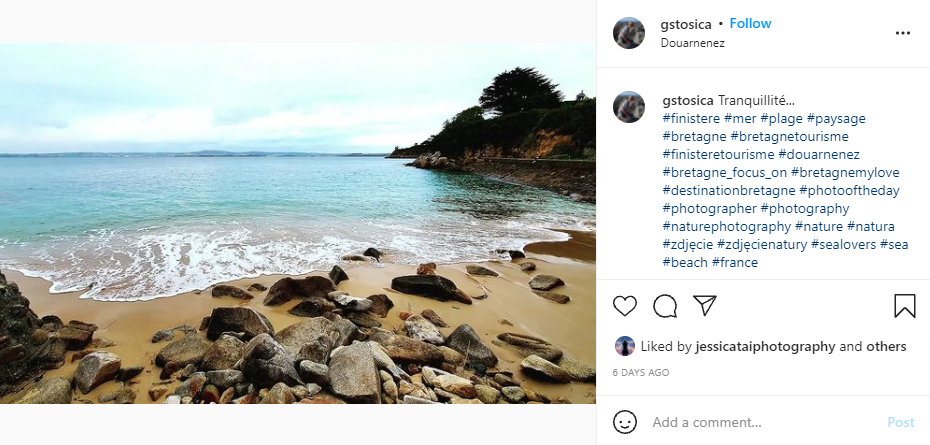The width and height of the screenshot is (930, 445).
Task: Share post with paper plane icon
Action: click(x=705, y=306)
